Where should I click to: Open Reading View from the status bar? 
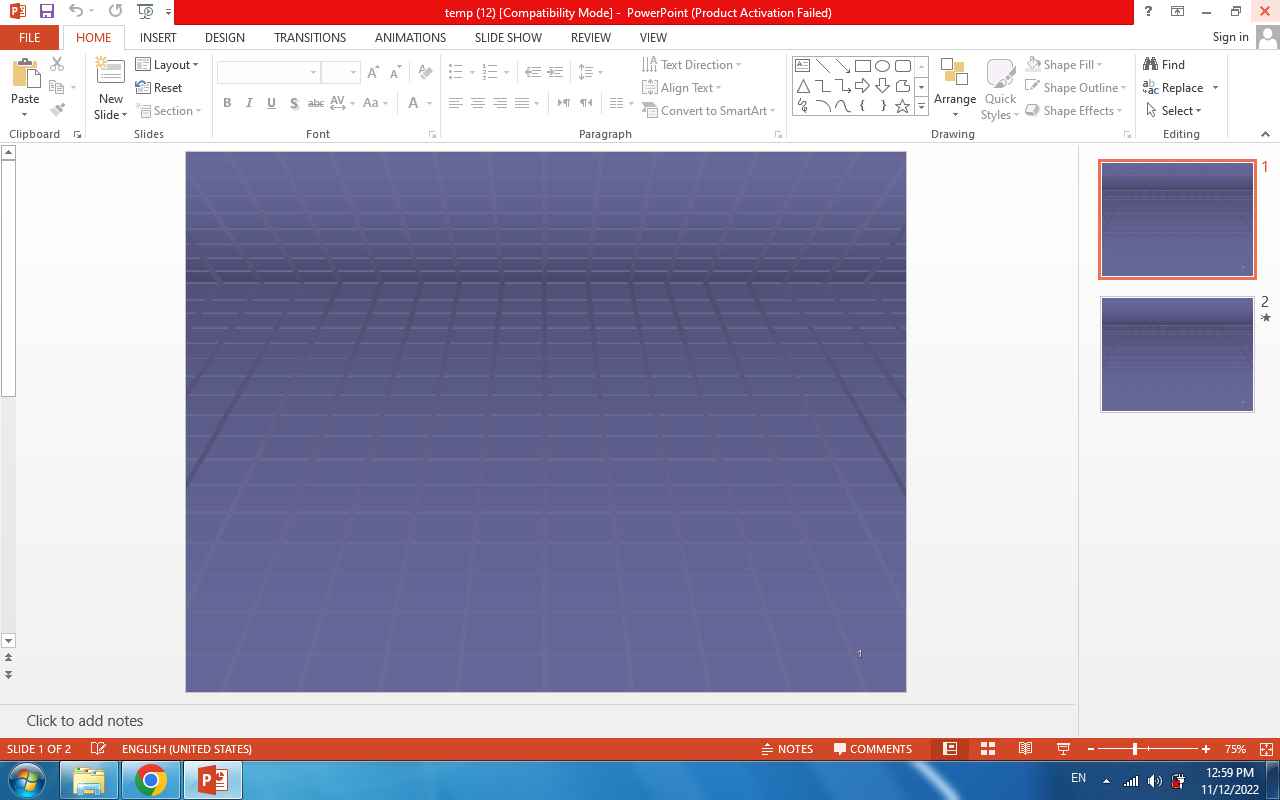coord(1025,749)
